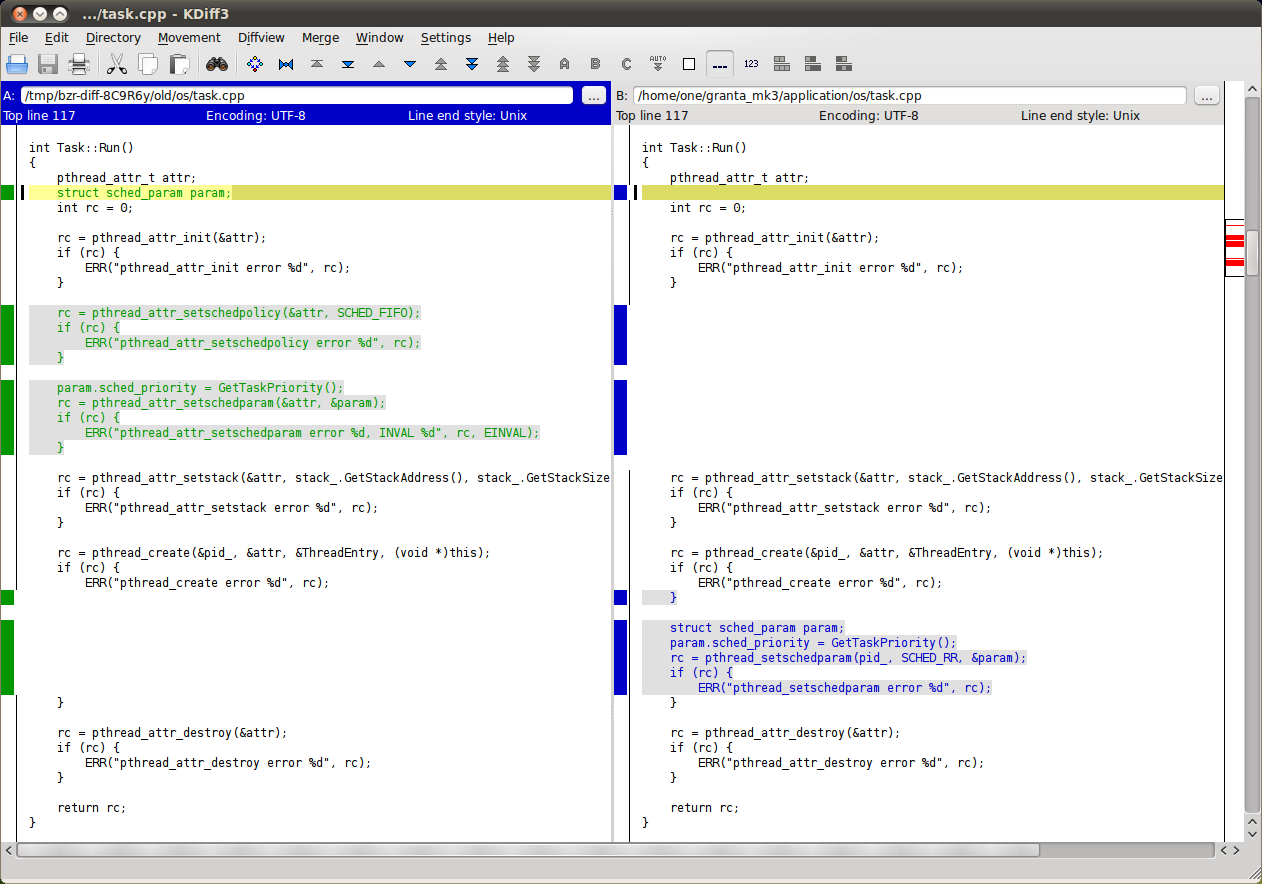Toggle the white space square icon
1262x884 pixels.
pos(688,63)
